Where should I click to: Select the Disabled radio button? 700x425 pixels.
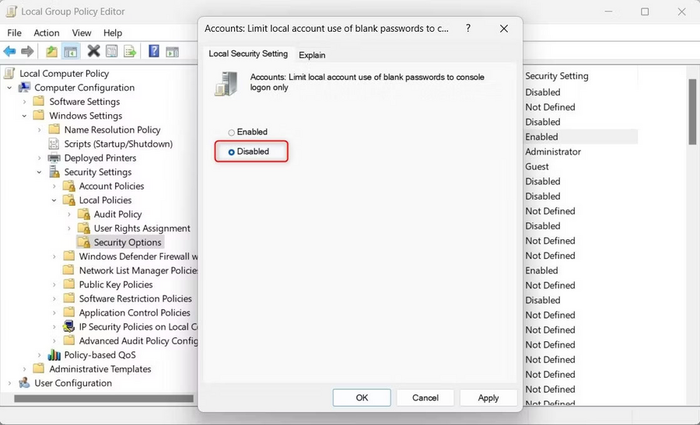click(231, 152)
